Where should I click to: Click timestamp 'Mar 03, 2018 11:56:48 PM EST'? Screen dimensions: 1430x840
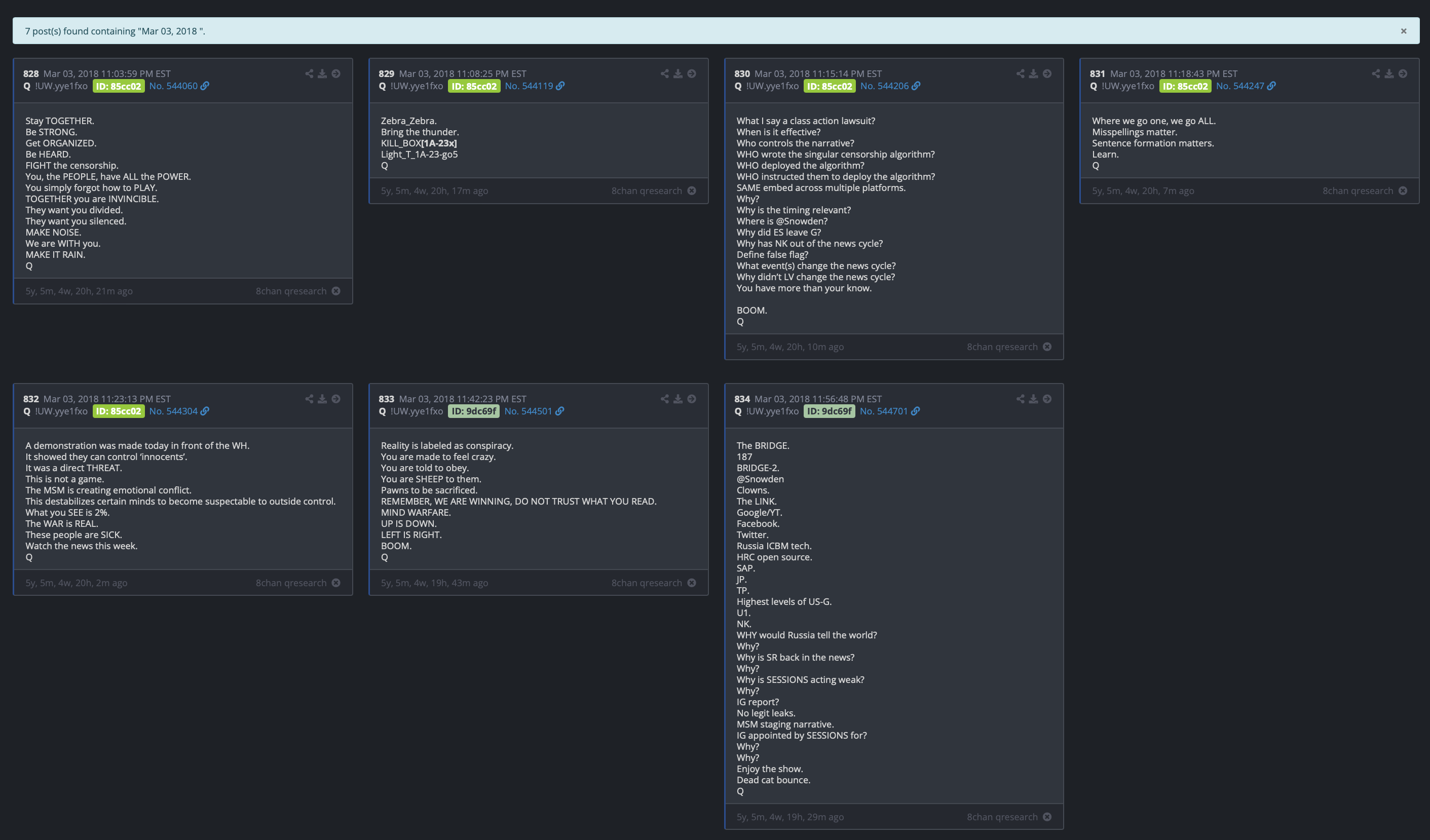click(x=818, y=399)
